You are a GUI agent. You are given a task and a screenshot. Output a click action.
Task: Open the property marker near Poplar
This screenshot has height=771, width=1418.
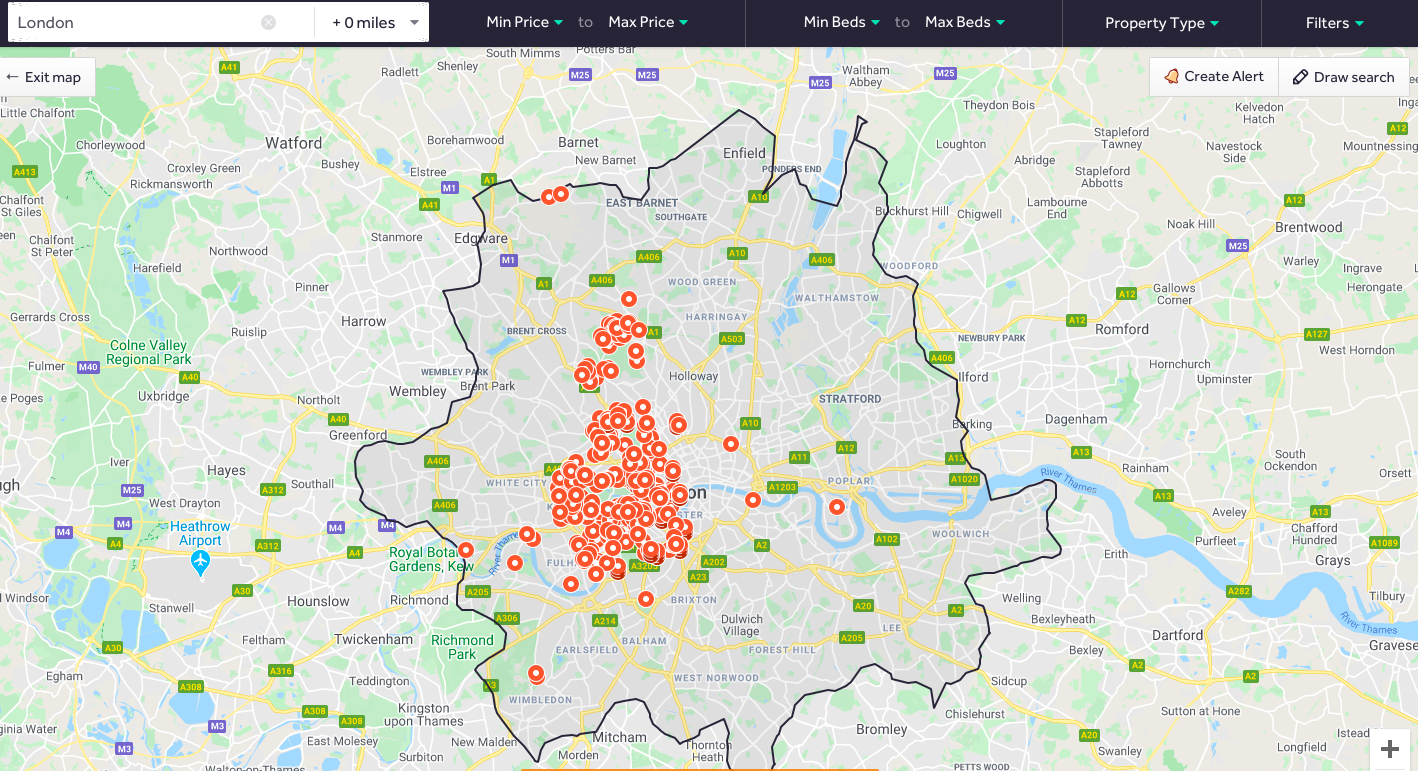tap(836, 507)
